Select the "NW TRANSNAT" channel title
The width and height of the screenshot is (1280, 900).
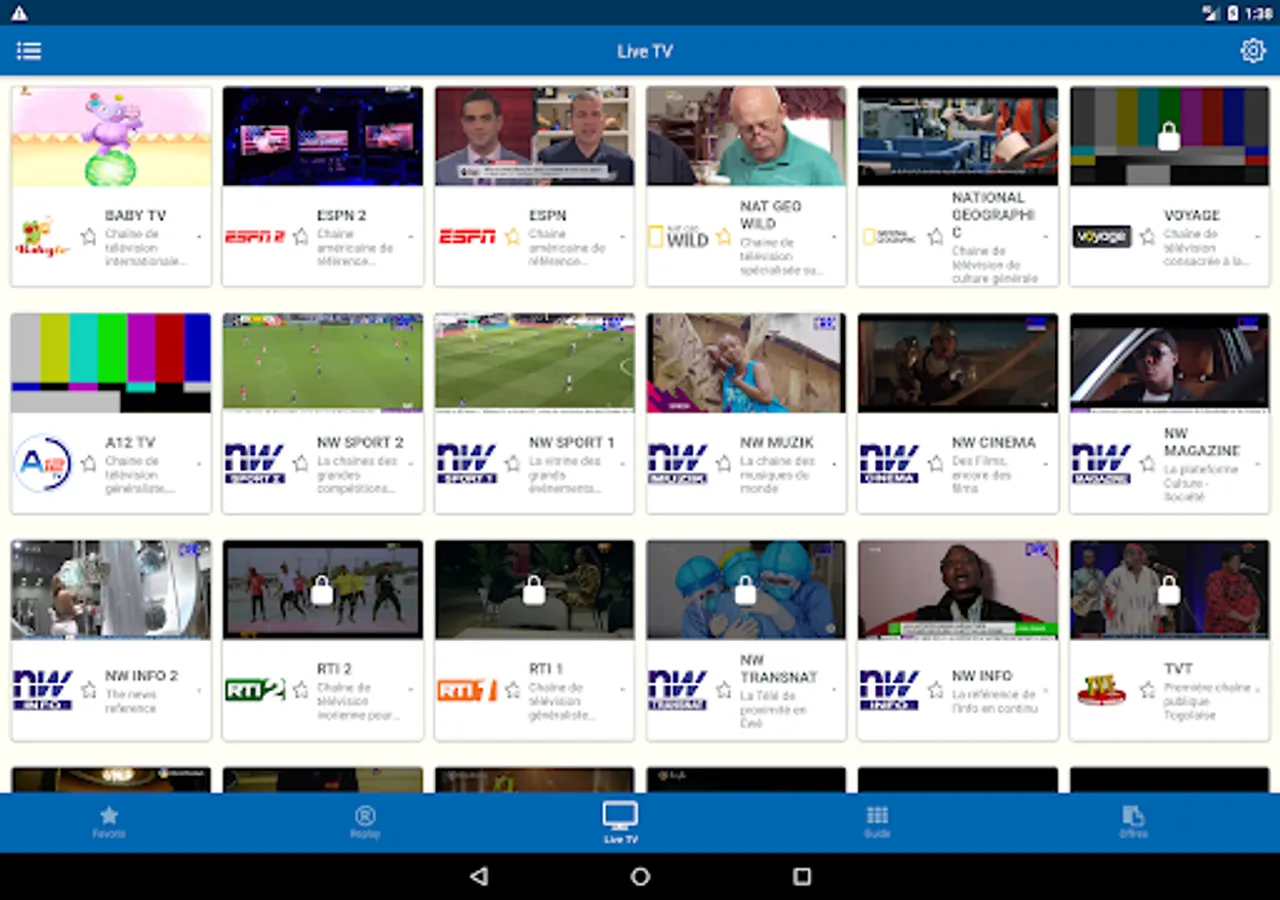tap(779, 668)
